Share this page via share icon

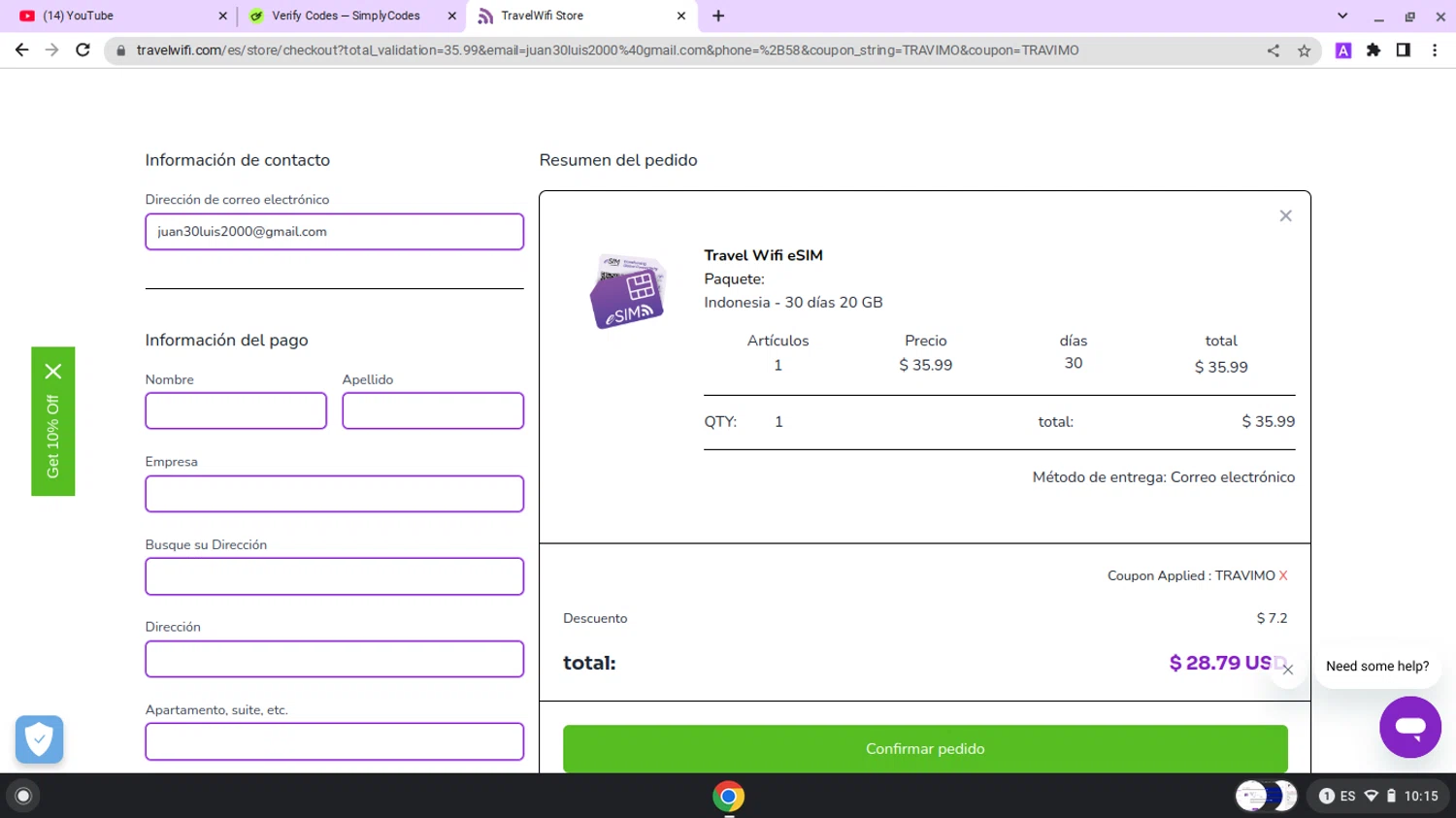(1273, 50)
